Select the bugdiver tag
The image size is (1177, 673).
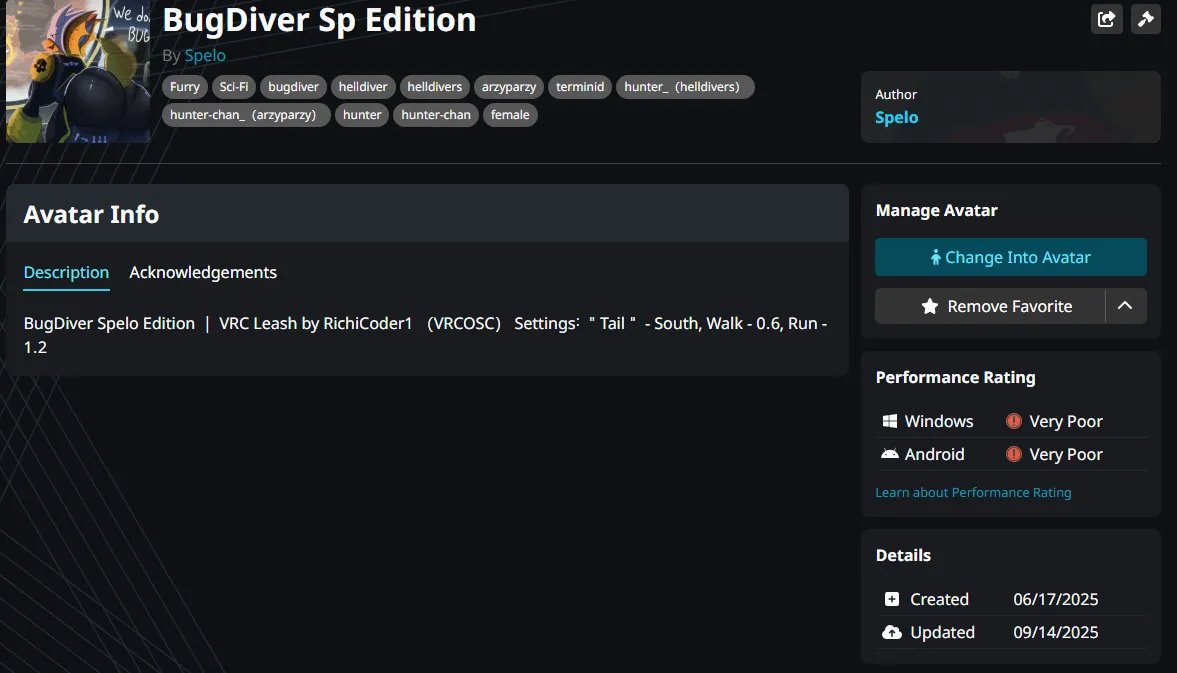293,87
